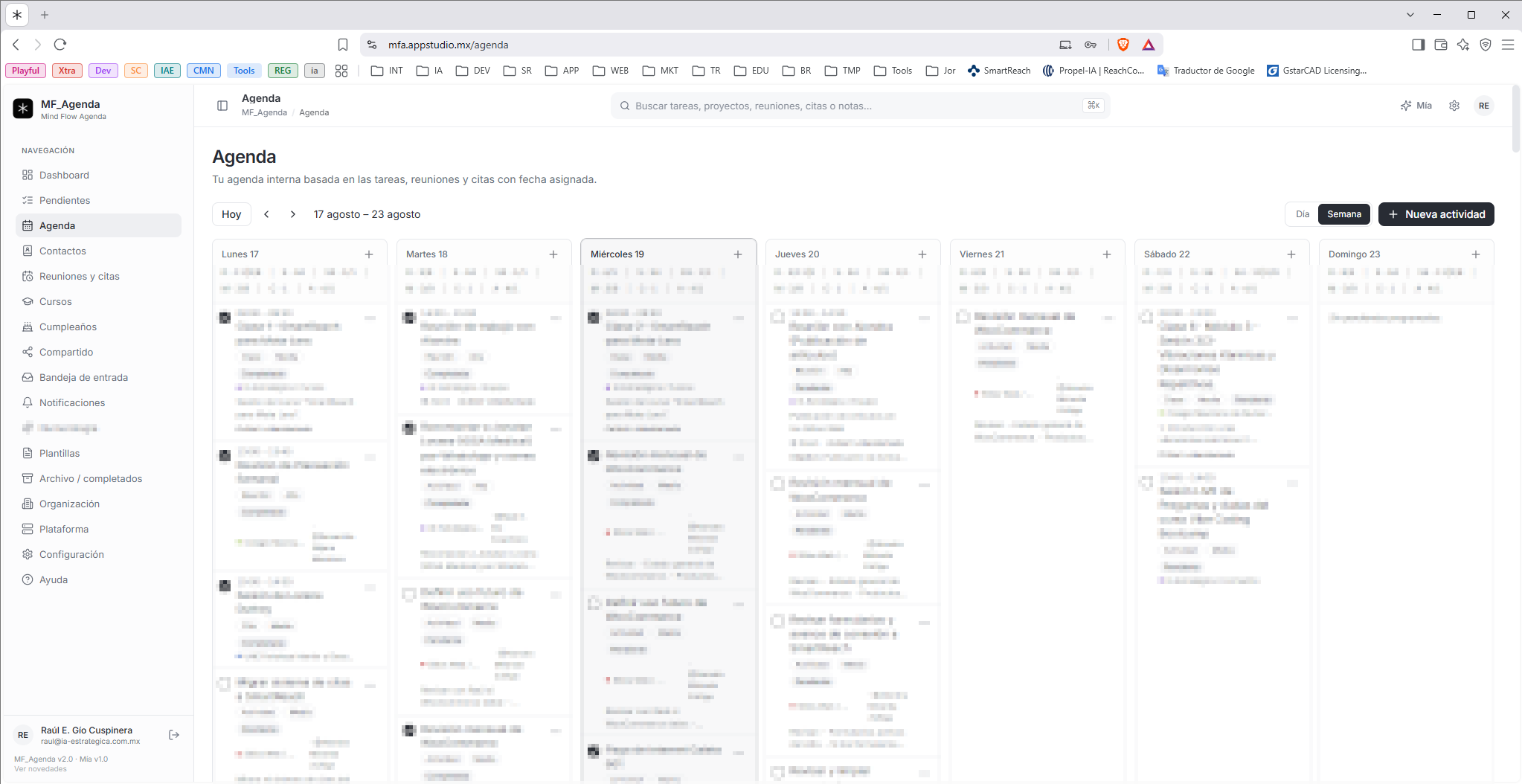Click the search field for tareas and proyectos
Viewport: 1522px width, 784px height.
(860, 106)
